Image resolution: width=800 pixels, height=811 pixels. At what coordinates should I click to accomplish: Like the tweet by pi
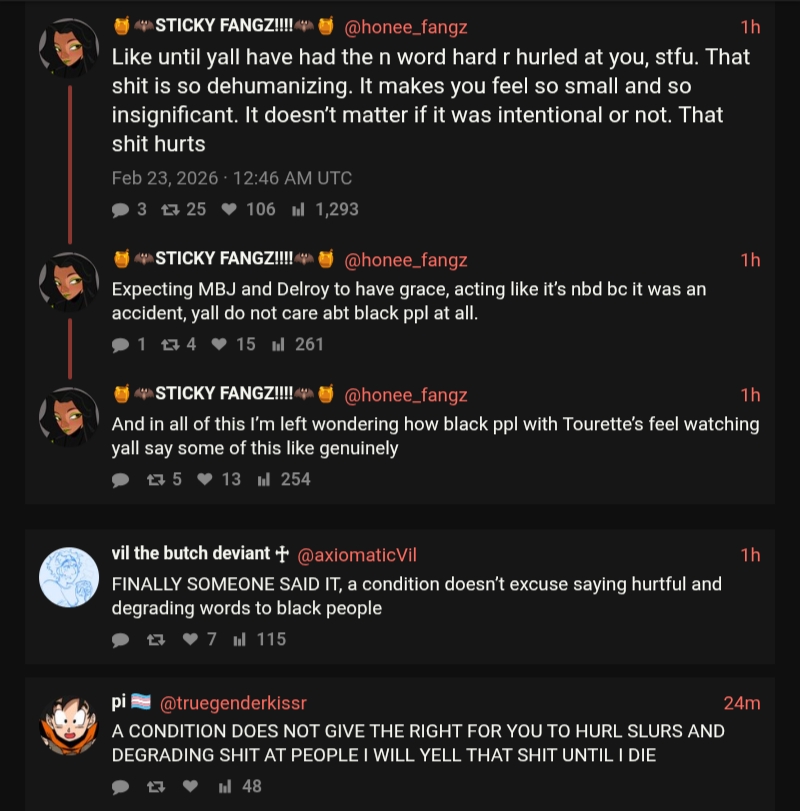point(190,786)
